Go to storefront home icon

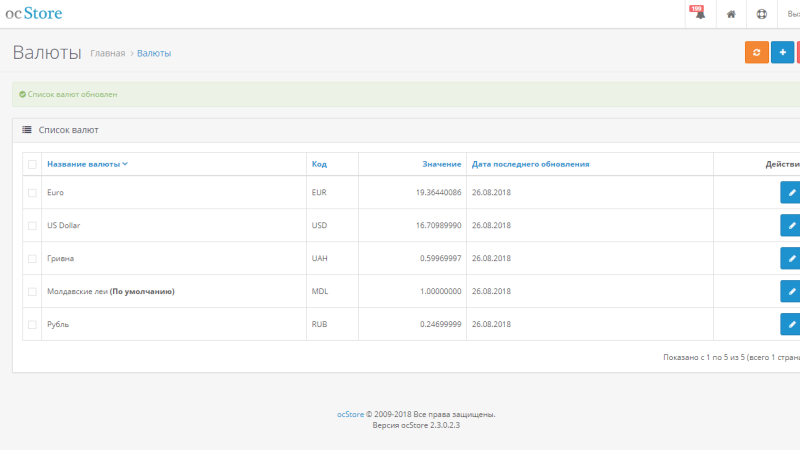click(731, 14)
